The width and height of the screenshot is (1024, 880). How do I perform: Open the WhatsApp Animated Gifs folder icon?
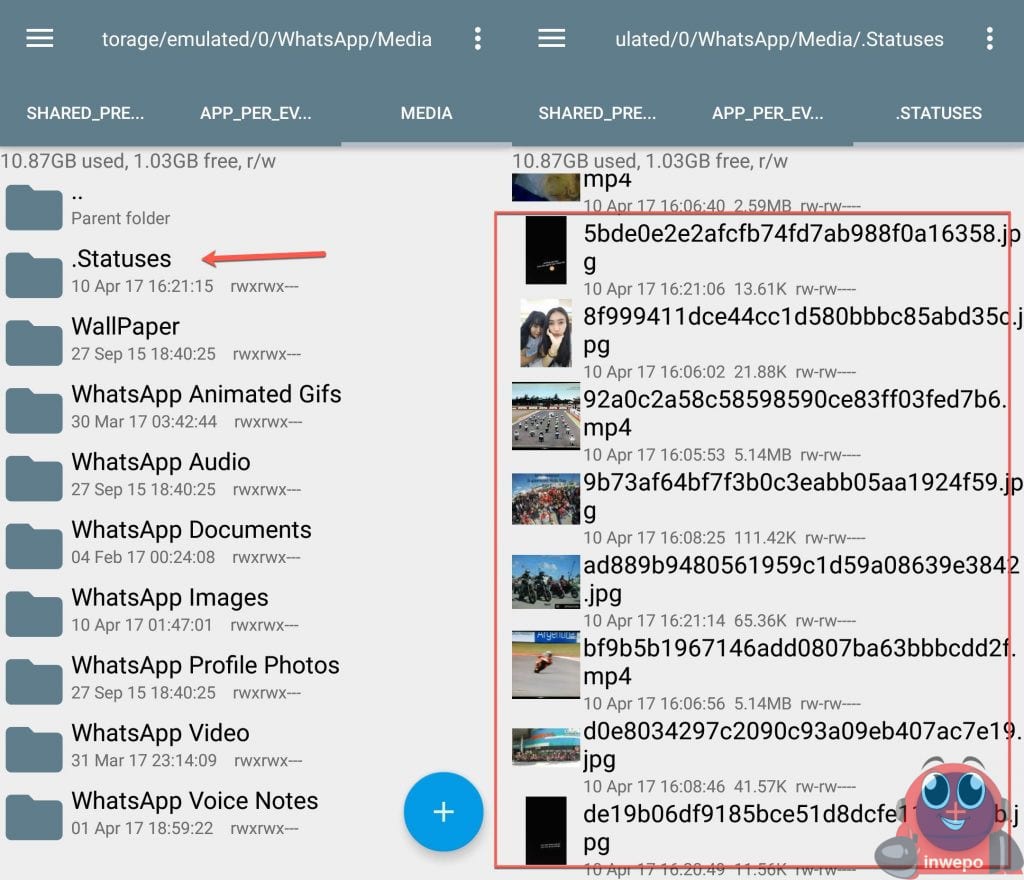pyautogui.click(x=34, y=411)
